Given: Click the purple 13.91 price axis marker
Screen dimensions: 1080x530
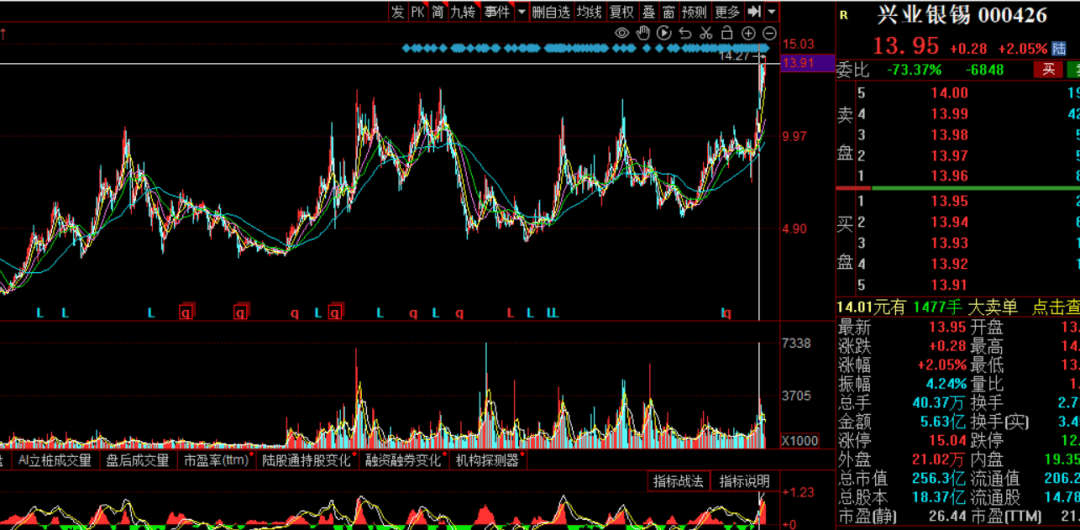Looking at the screenshot, I should (799, 63).
